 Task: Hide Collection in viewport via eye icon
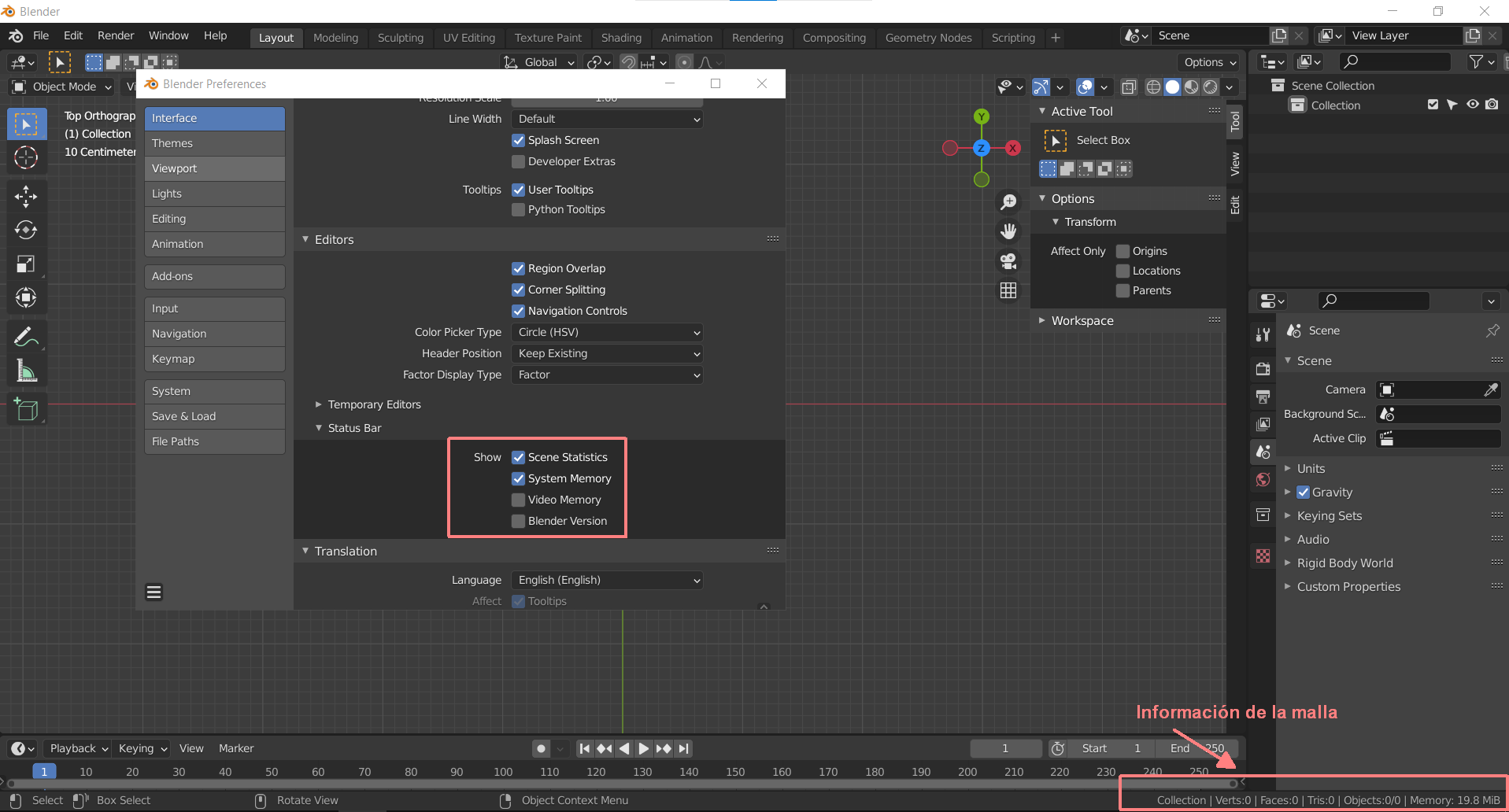pos(1473,105)
